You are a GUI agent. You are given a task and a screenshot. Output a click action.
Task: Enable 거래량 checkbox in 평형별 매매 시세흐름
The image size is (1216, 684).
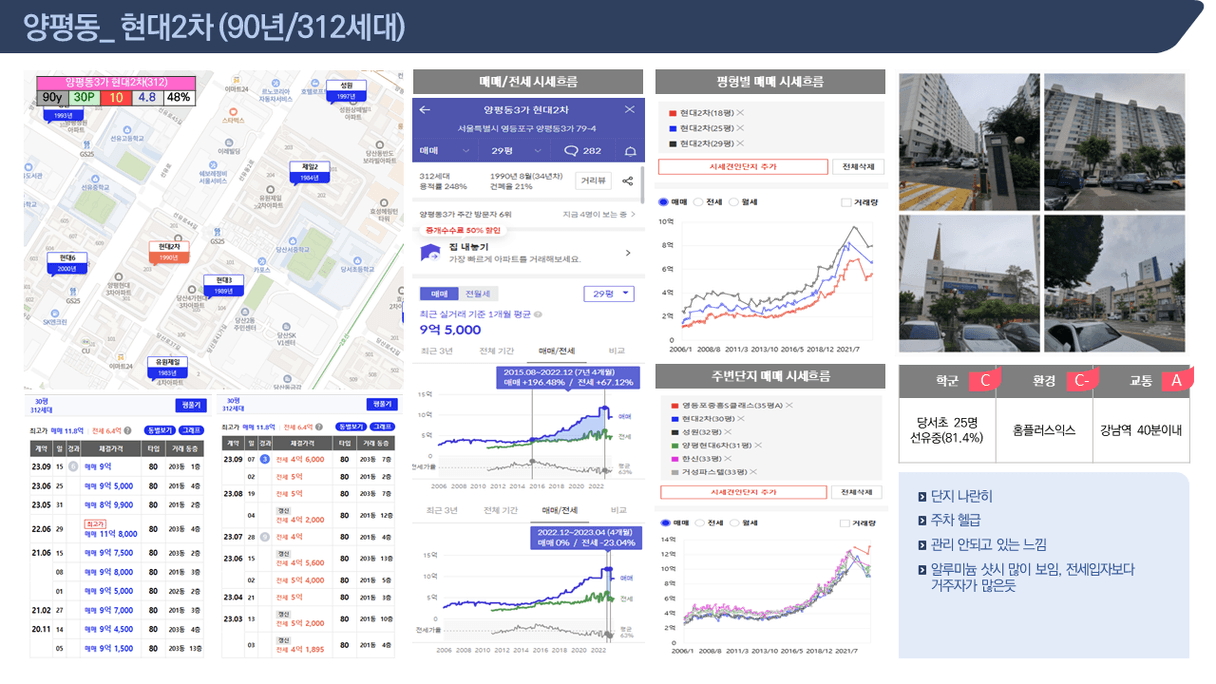(x=847, y=201)
